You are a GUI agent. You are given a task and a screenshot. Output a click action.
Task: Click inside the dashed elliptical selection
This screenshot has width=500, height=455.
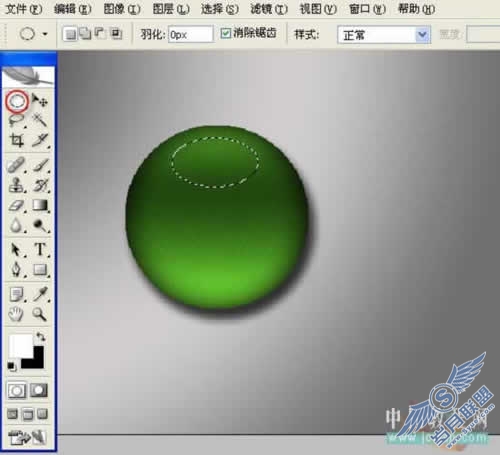[215, 162]
